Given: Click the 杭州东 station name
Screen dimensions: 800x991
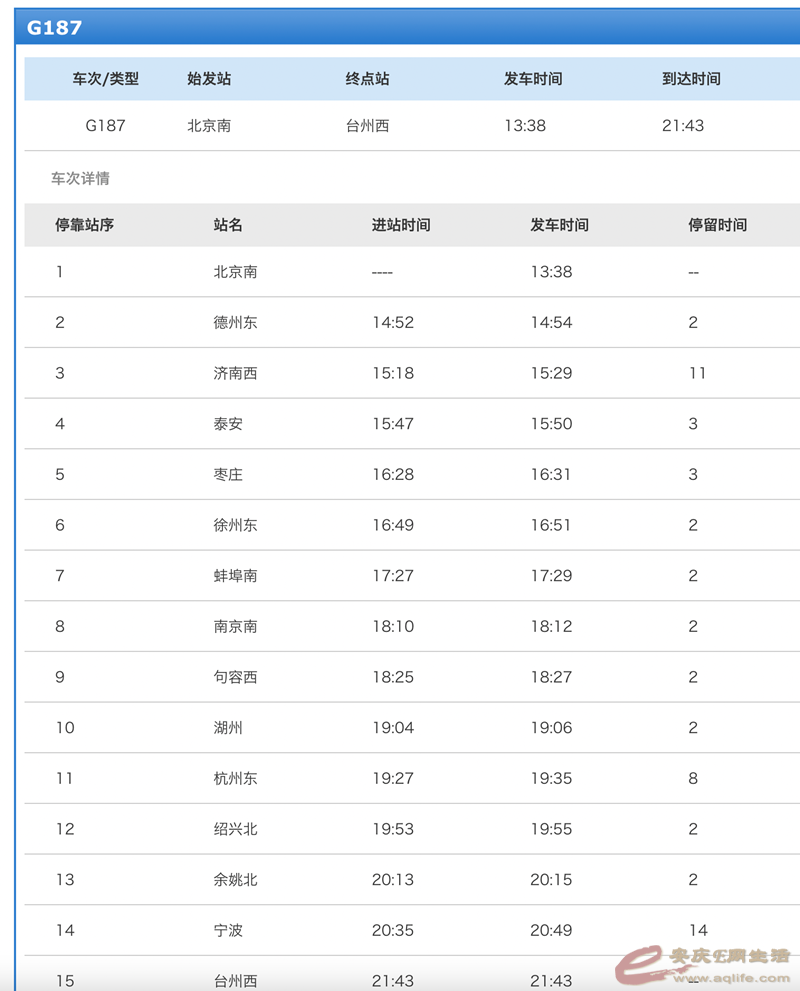Looking at the screenshot, I should pyautogui.click(x=235, y=778).
